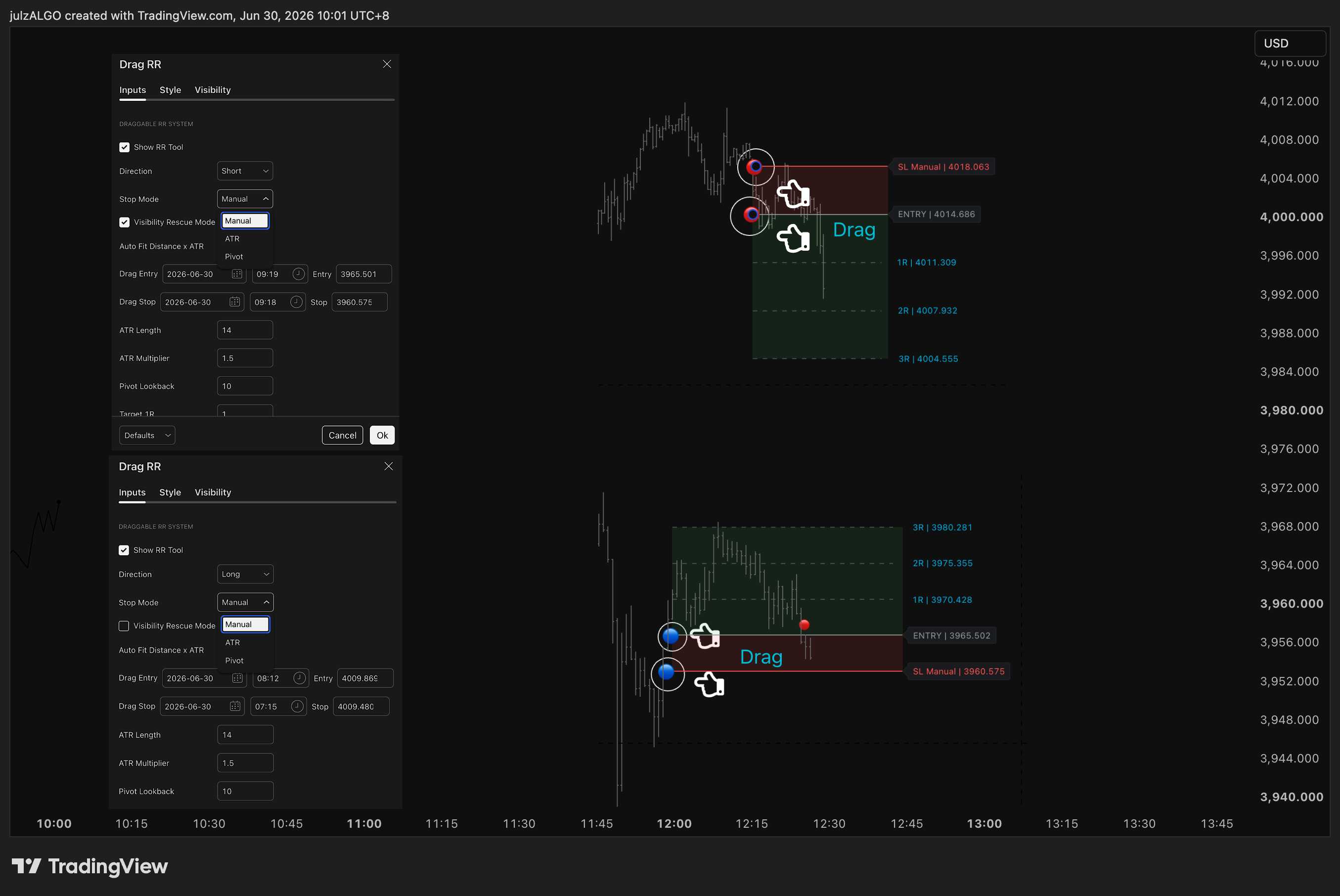
Task: Click clock icon in bottom Drag Entry time 08:12
Action: point(300,678)
